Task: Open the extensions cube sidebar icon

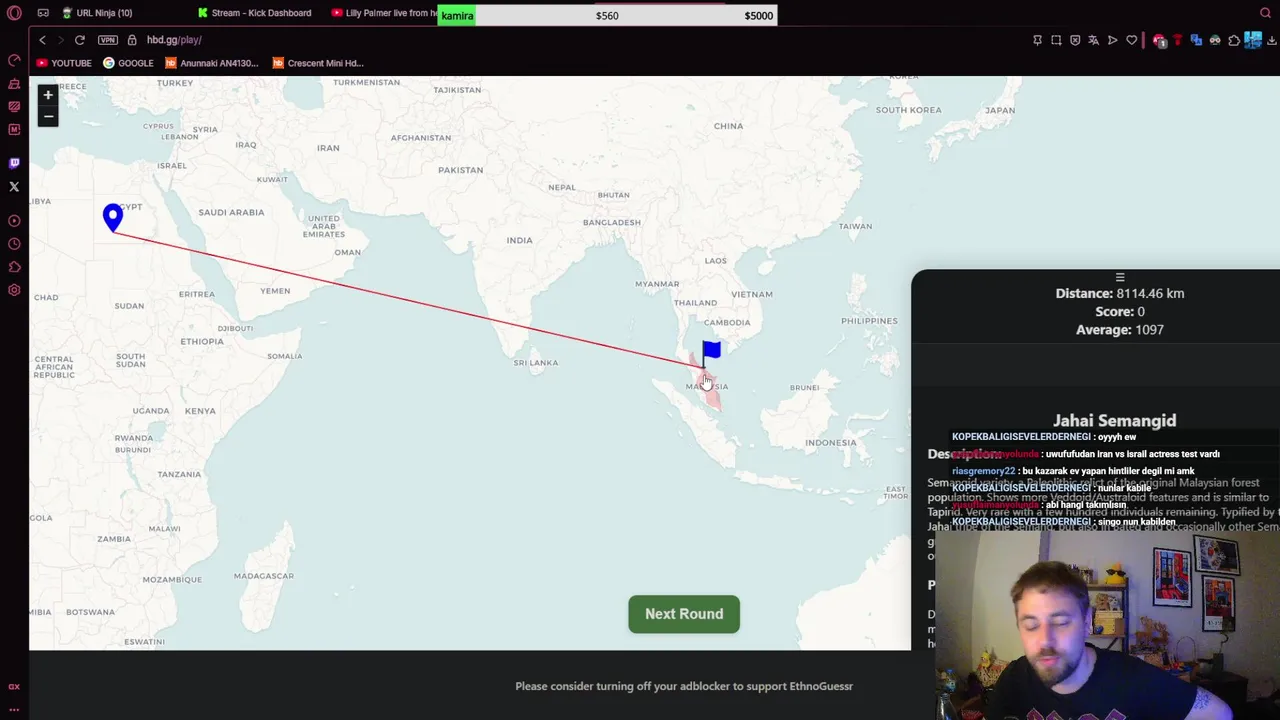Action: point(14,267)
